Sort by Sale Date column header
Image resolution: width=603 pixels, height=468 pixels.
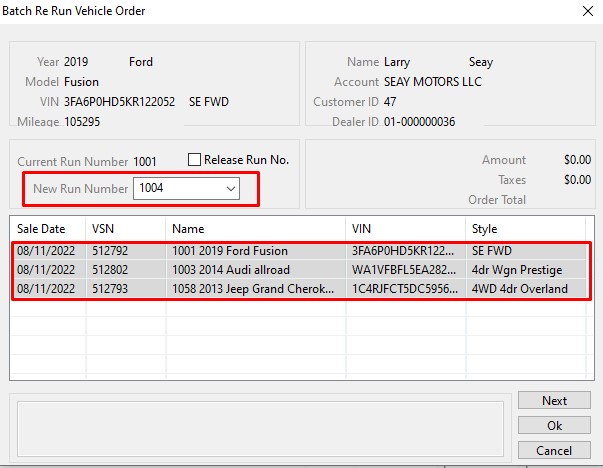point(47,228)
